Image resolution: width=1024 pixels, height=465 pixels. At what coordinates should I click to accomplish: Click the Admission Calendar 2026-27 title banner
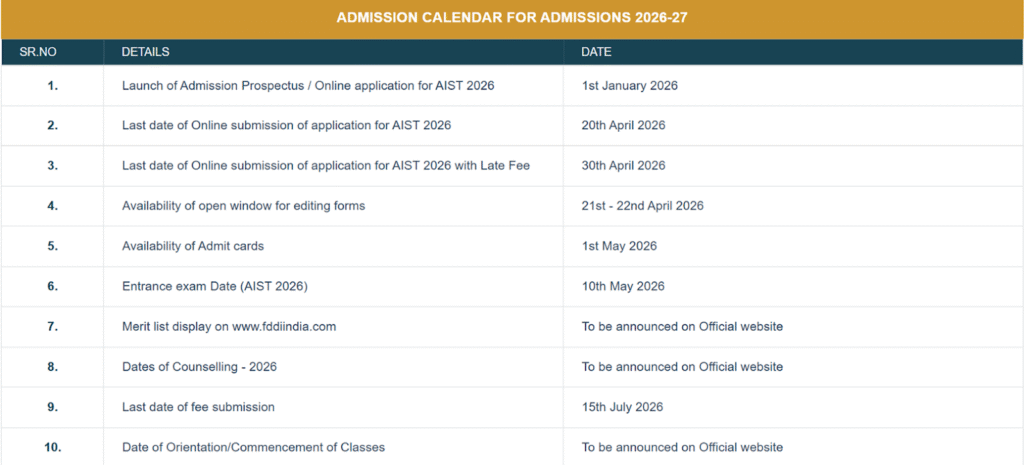click(x=512, y=18)
